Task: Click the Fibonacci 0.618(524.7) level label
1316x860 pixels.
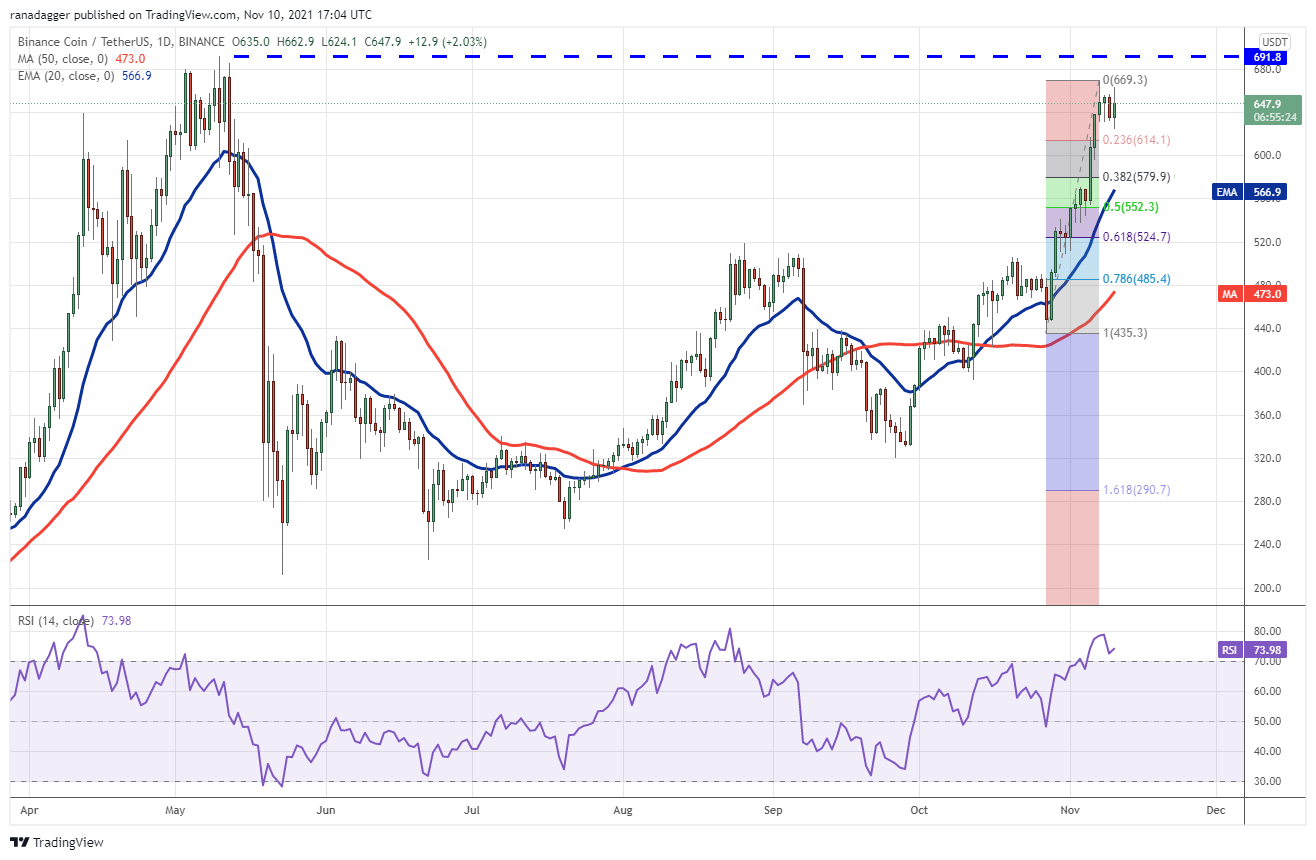Action: (x=1136, y=237)
